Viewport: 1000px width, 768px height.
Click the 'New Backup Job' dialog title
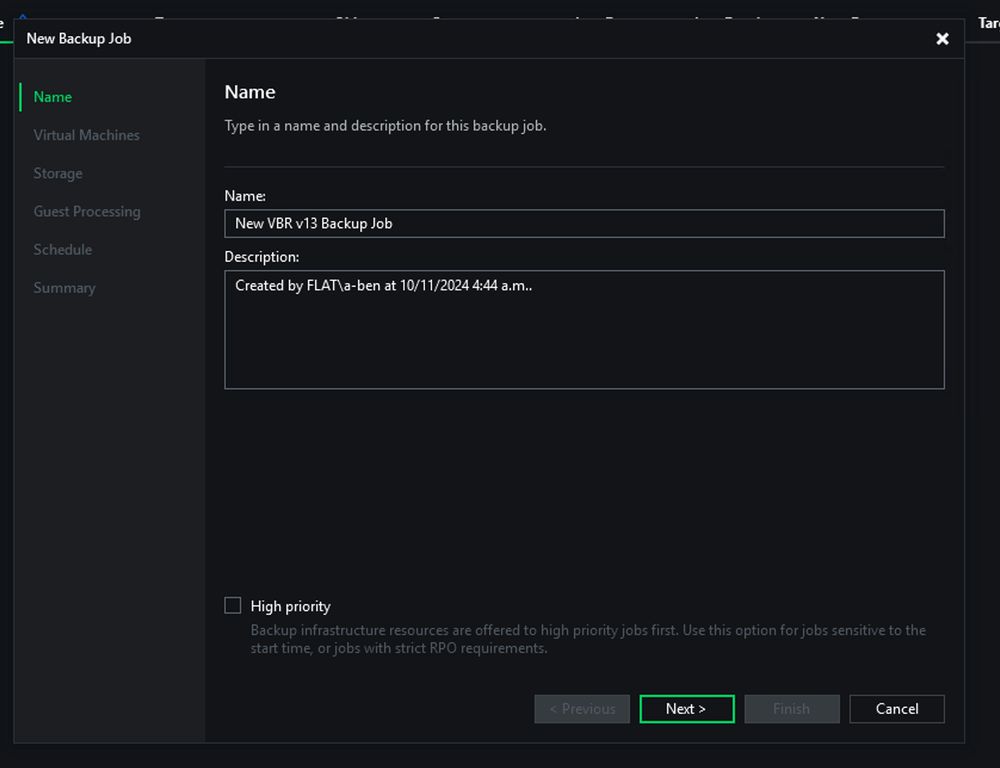(x=78, y=38)
